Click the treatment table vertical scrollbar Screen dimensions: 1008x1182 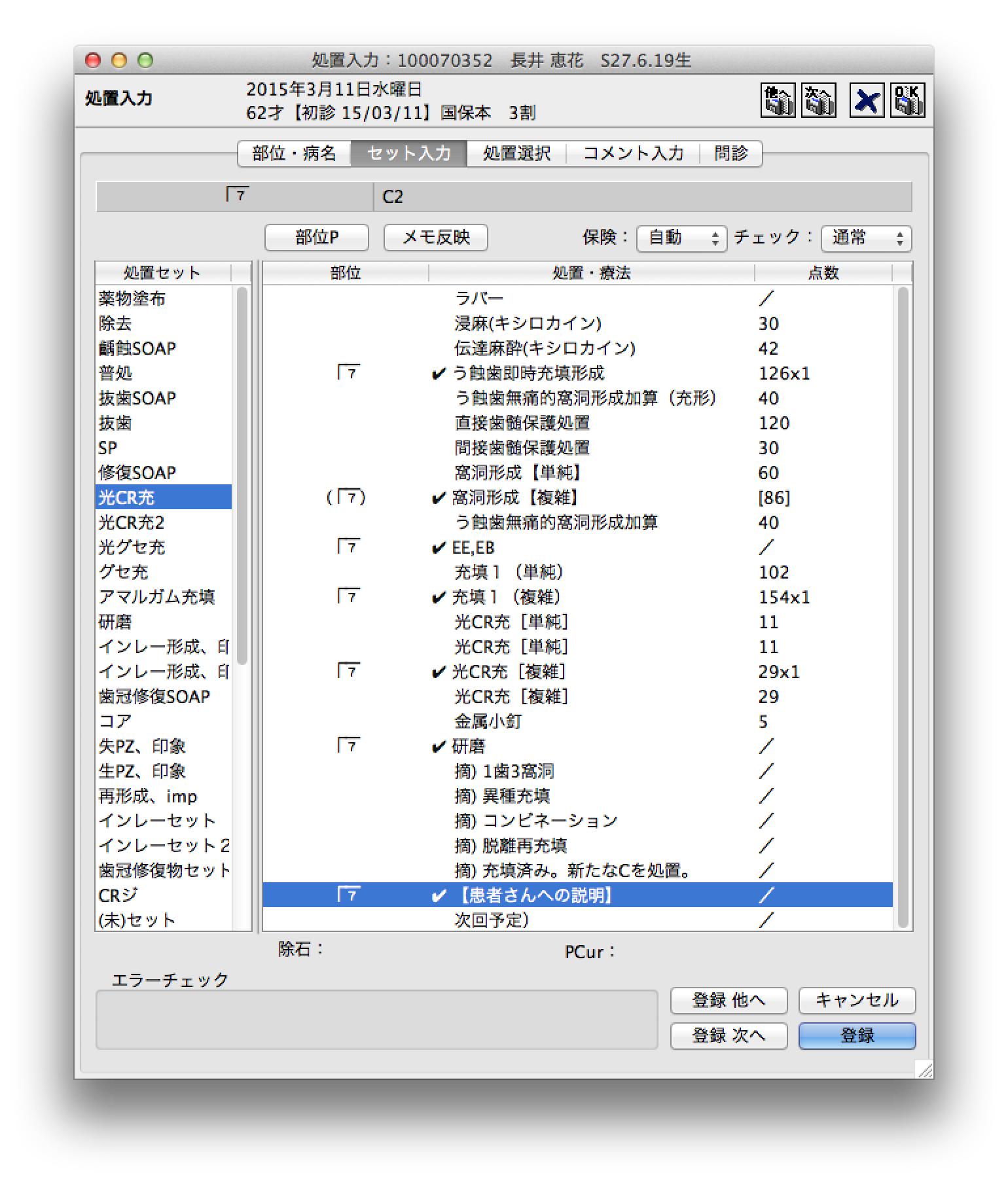[903, 607]
